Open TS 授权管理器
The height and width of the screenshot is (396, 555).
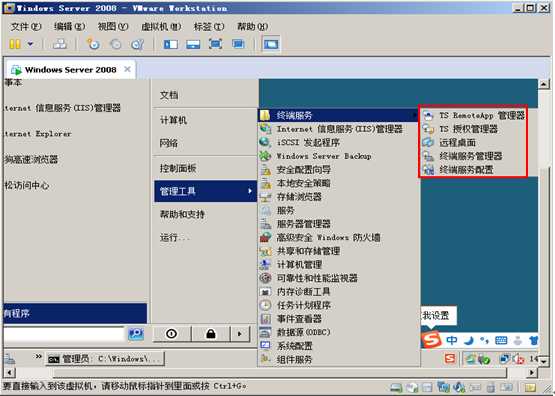pyautogui.click(x=473, y=129)
